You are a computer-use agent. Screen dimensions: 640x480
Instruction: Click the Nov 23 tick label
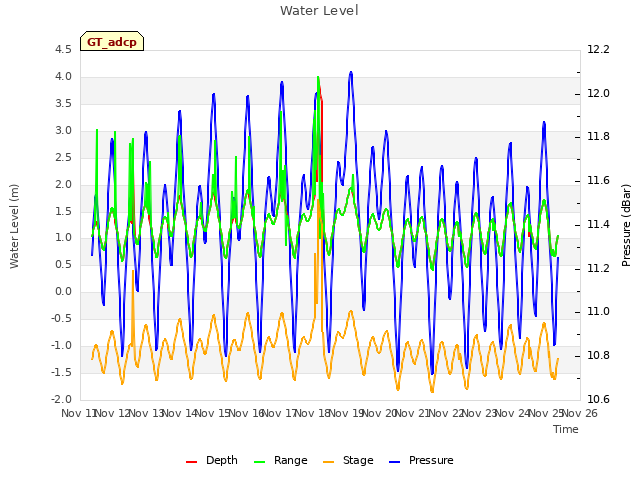(x=480, y=413)
